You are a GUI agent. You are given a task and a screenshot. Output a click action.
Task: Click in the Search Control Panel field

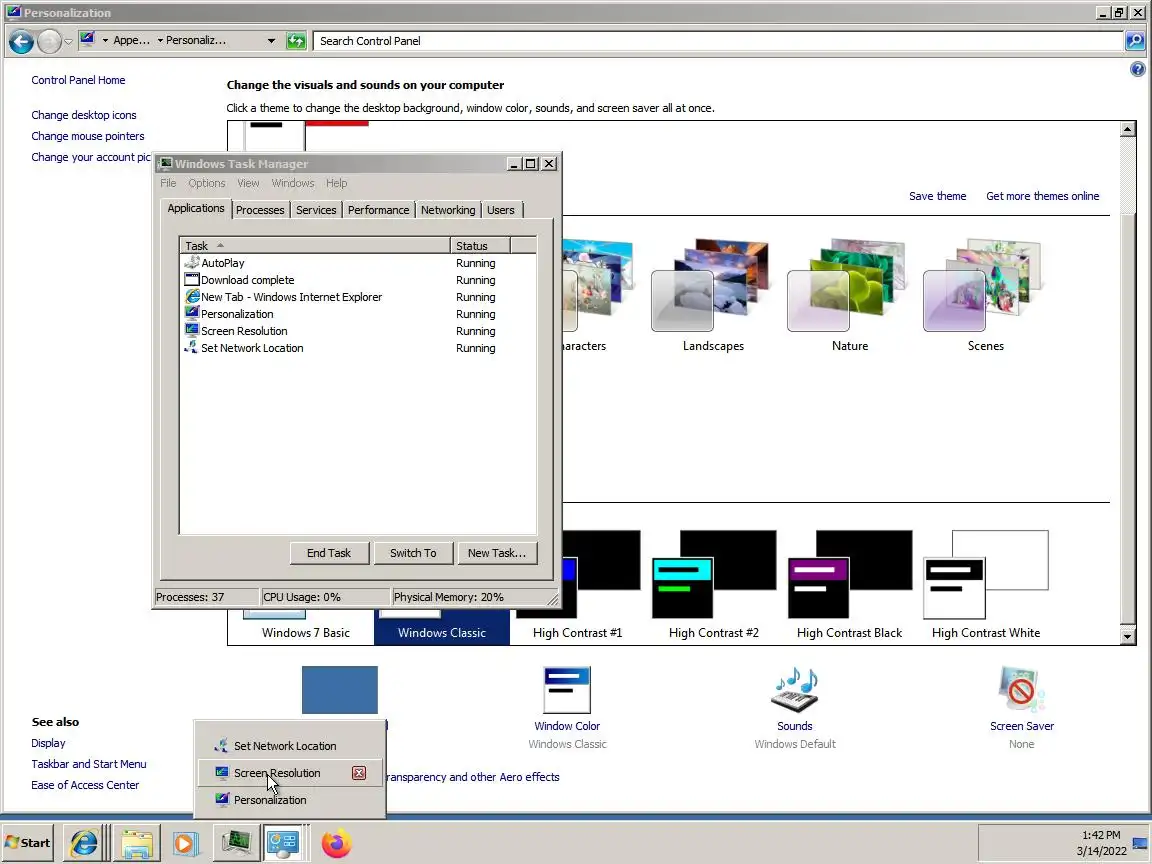[719, 41]
